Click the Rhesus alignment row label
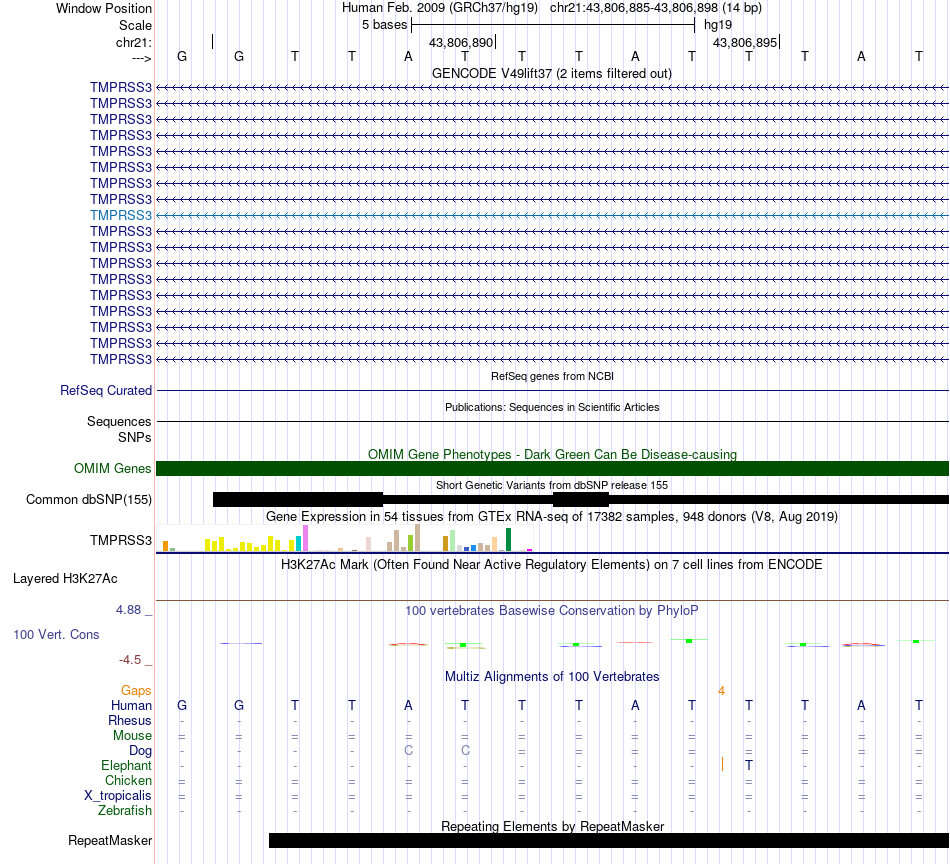Image resolution: width=950 pixels, height=864 pixels. (130, 720)
